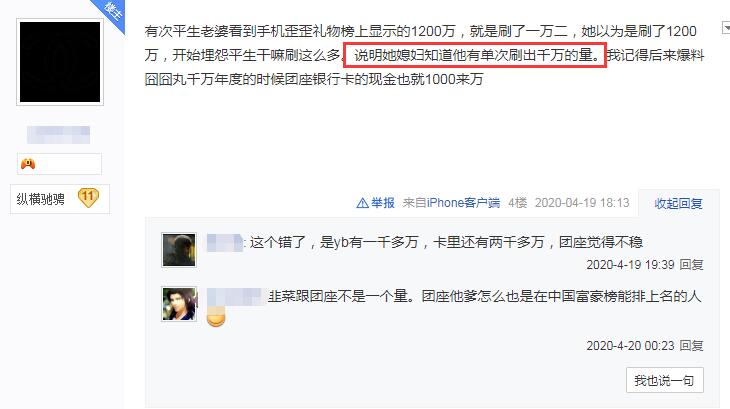Viewport: 730px width, 409px height.
Task: Click the level 11 gold heart badge
Action: tap(88, 198)
